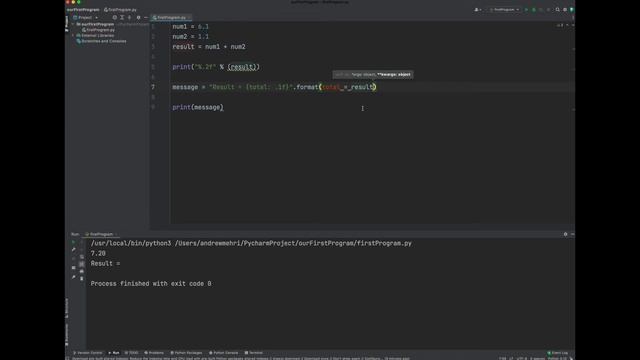Click locate-file target icon in Project header

pyautogui.click(x=115, y=18)
